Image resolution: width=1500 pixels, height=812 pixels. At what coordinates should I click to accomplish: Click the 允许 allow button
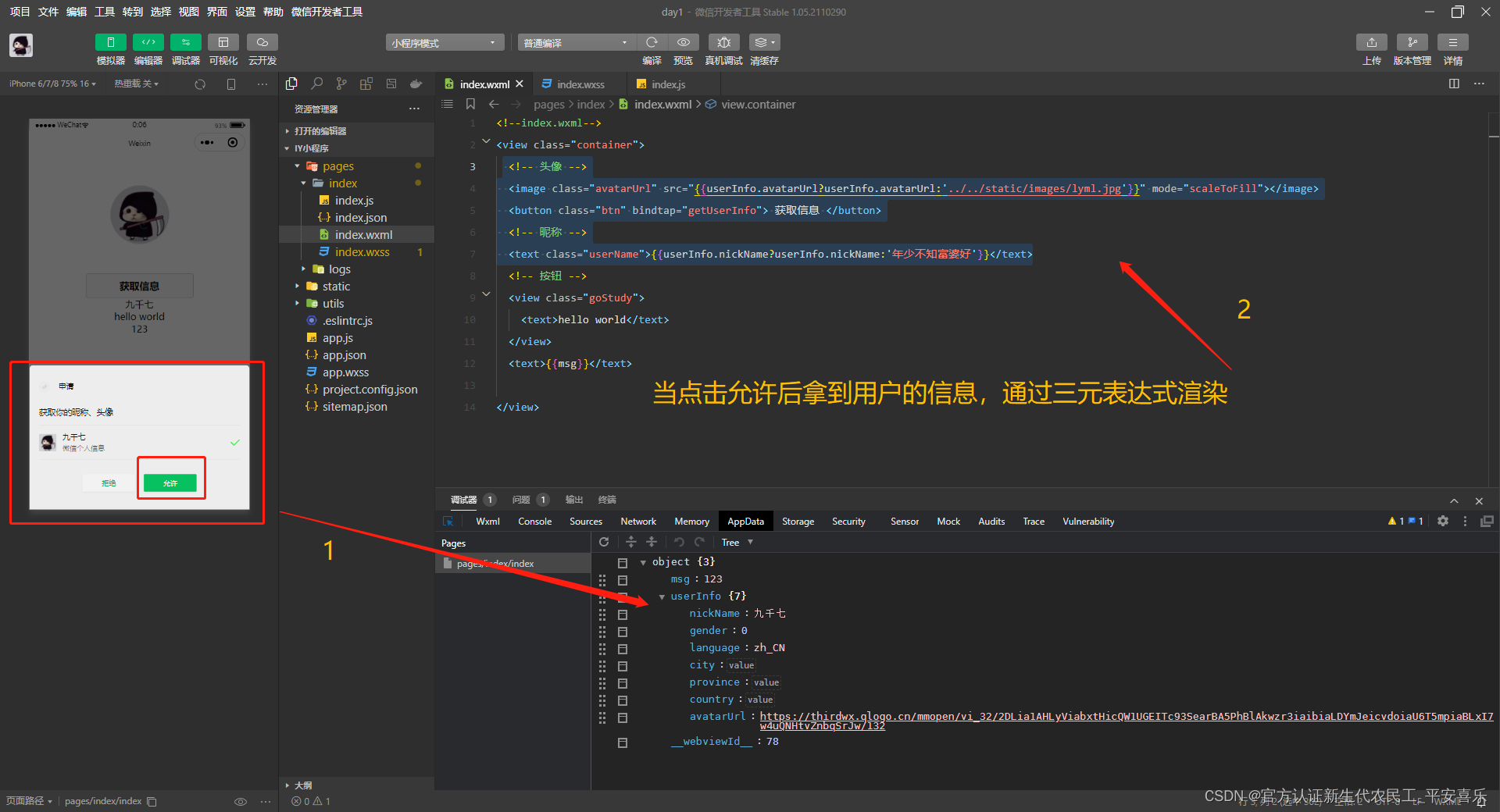coord(170,483)
